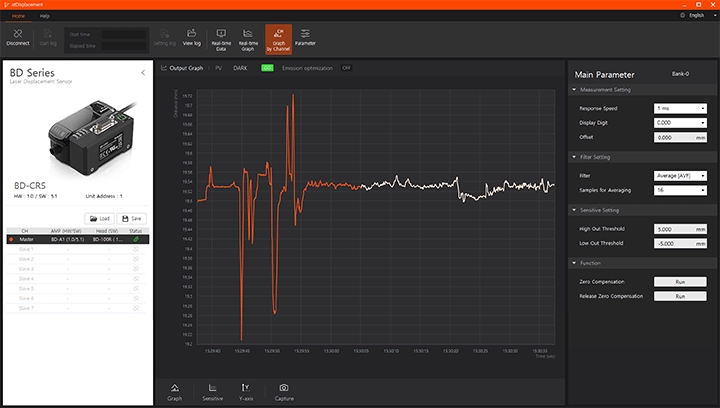Click the Sensitive icon below graph
Screen dimensions: 720x408
(x=212, y=390)
